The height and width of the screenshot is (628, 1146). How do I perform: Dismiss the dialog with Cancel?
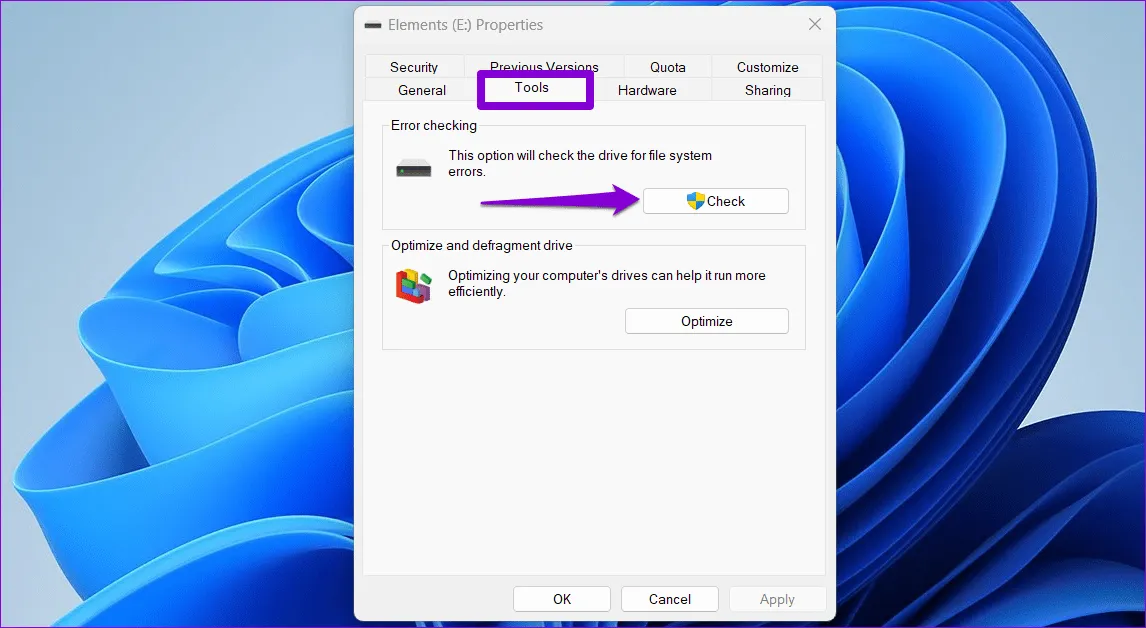click(x=670, y=599)
